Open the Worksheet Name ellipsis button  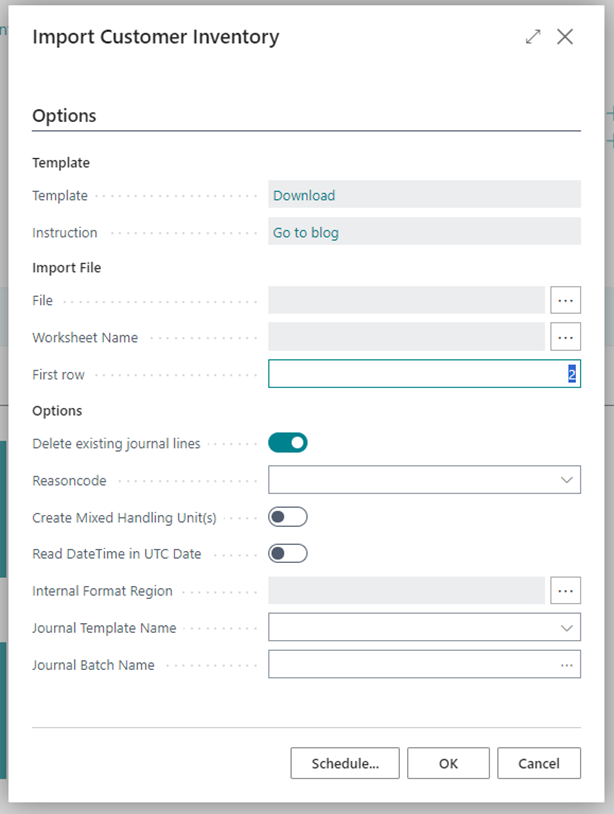click(x=565, y=337)
